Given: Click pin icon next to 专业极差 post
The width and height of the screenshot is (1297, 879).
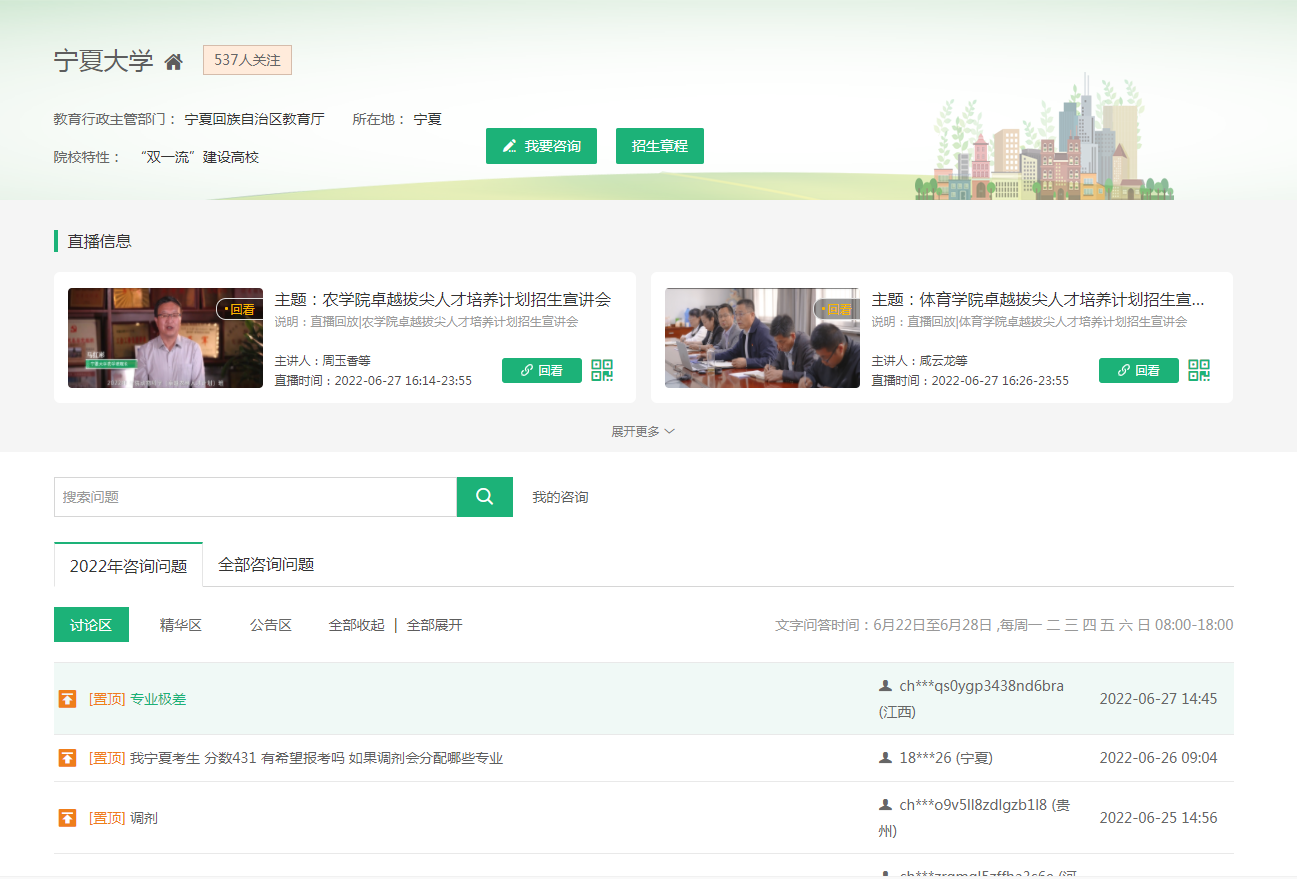Looking at the screenshot, I should 67,699.
